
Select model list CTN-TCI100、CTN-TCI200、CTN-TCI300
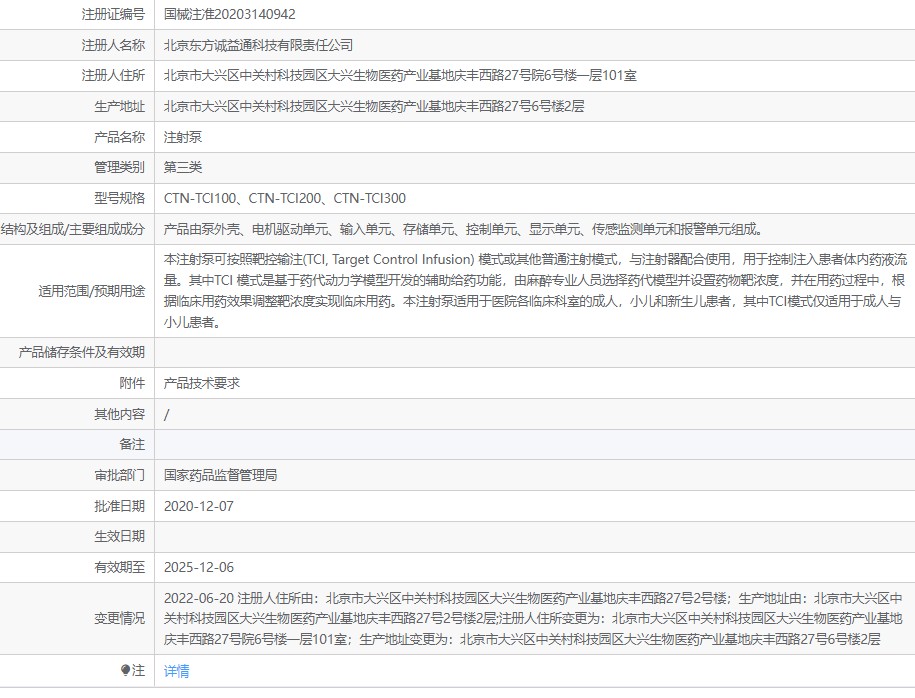[x=285, y=198]
